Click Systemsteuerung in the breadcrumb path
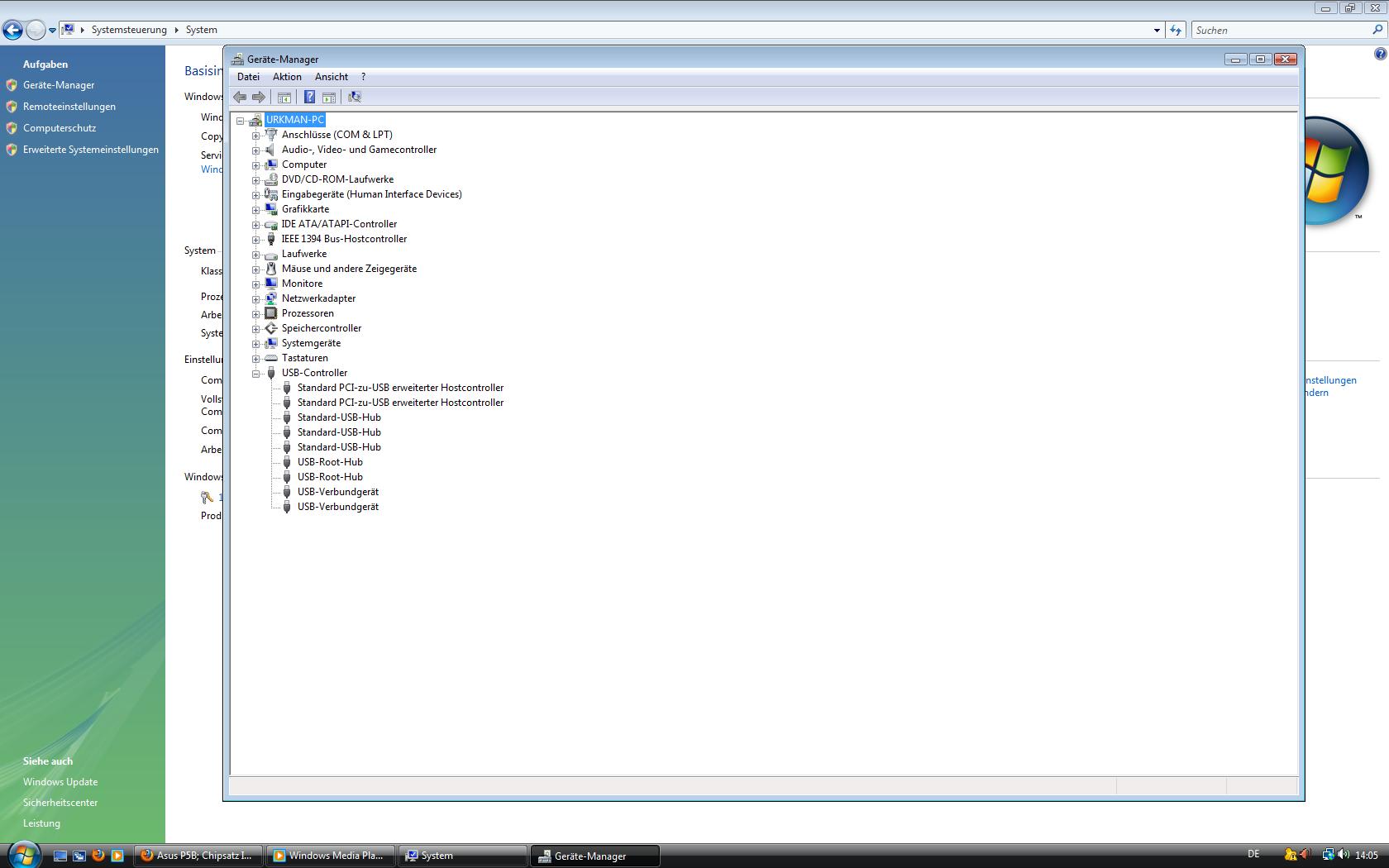The width and height of the screenshot is (1389, 868). tap(129, 30)
